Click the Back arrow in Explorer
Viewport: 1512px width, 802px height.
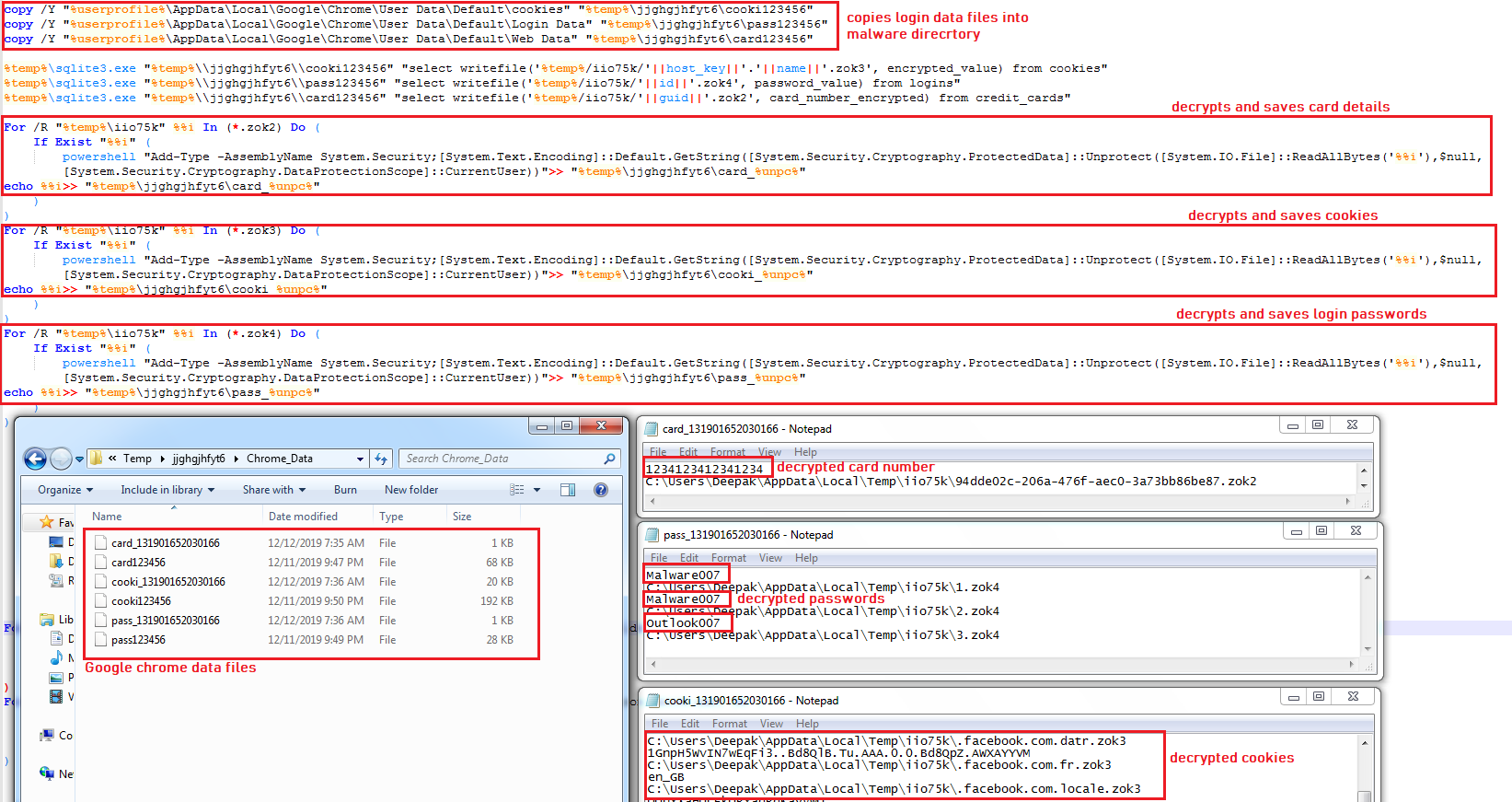point(35,459)
